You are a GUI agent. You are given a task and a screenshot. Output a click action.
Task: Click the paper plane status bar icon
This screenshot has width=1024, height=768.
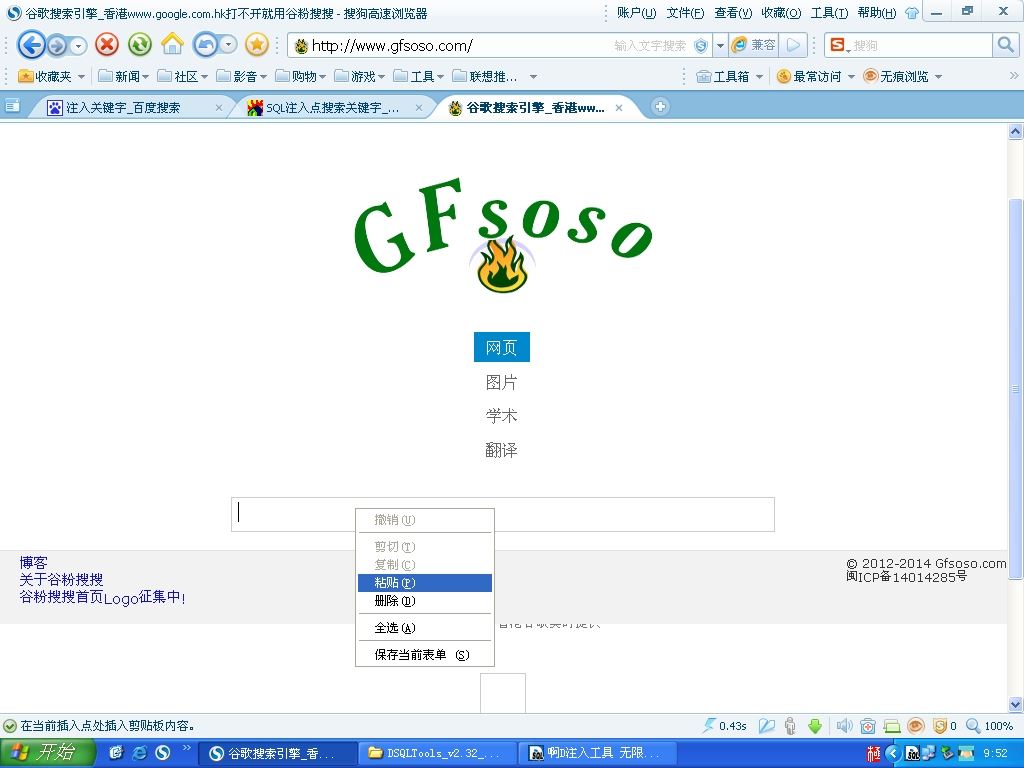click(767, 726)
